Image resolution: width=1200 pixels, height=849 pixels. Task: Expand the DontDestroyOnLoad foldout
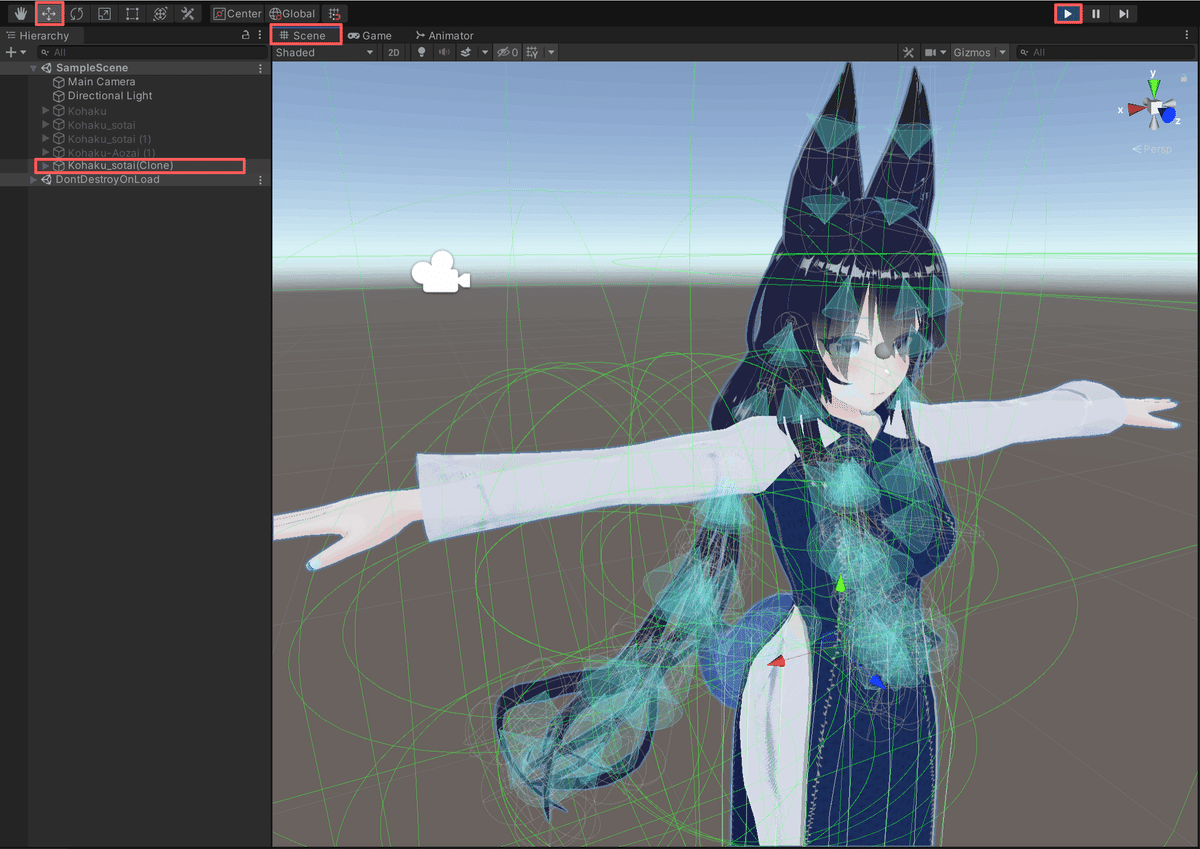(x=34, y=180)
